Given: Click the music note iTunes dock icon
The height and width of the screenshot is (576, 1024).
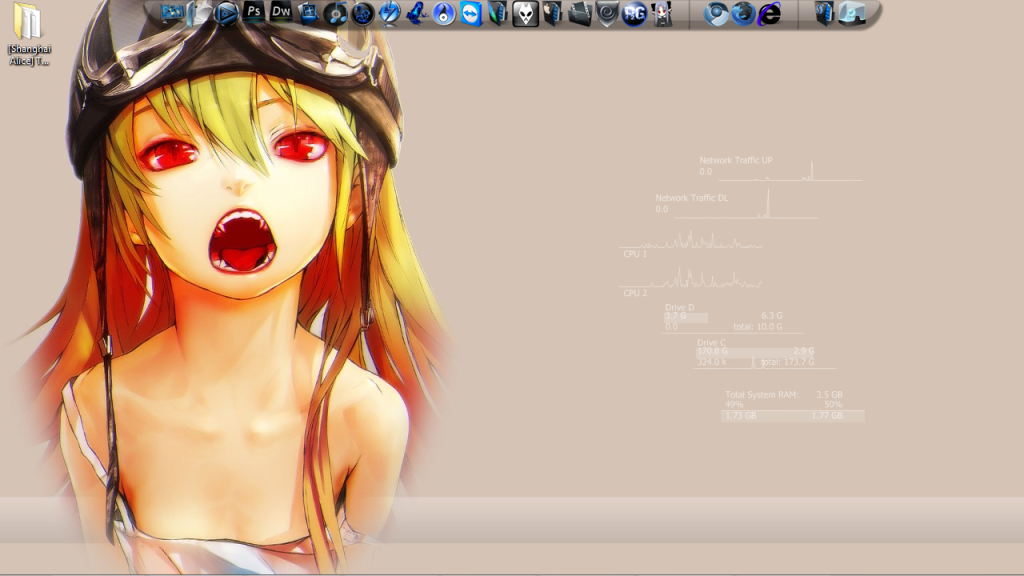Looking at the screenshot, I should pyautogui.click(x=335, y=14).
